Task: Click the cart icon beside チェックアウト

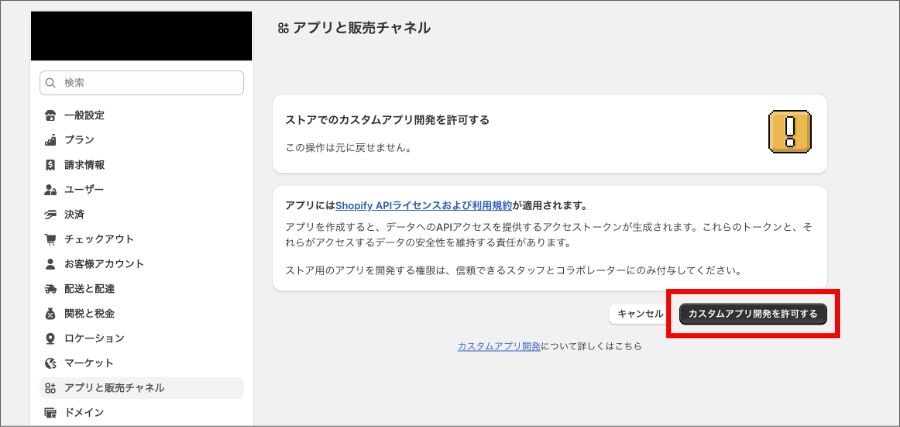Action: click(x=51, y=239)
